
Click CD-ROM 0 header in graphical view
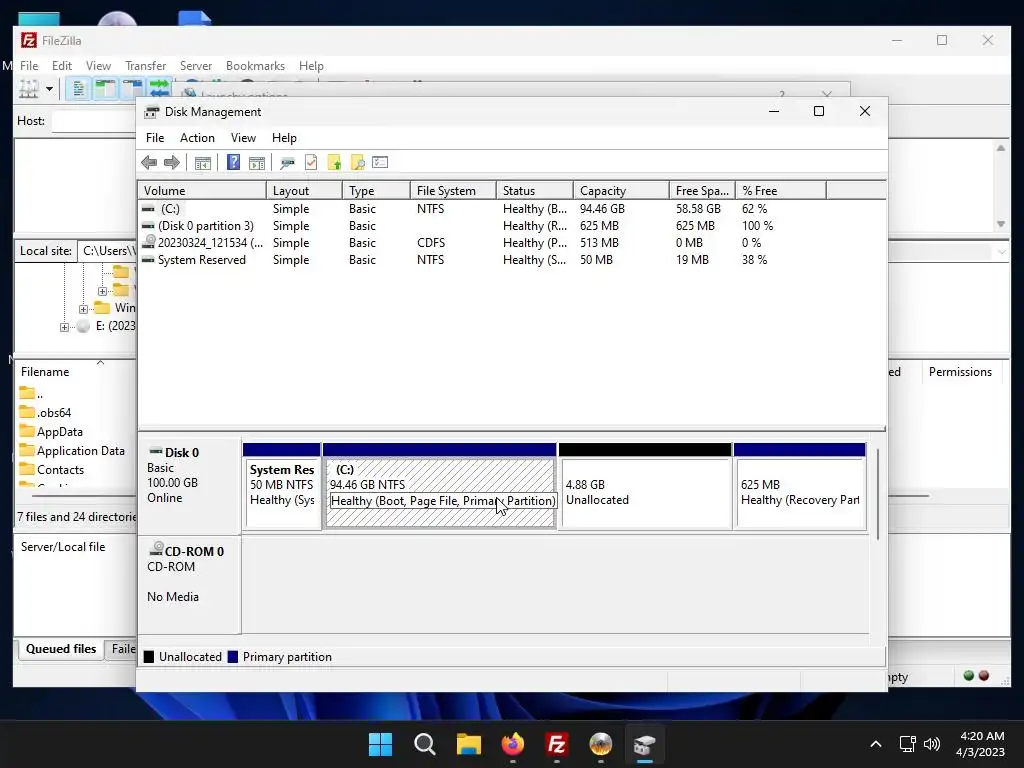(x=189, y=585)
